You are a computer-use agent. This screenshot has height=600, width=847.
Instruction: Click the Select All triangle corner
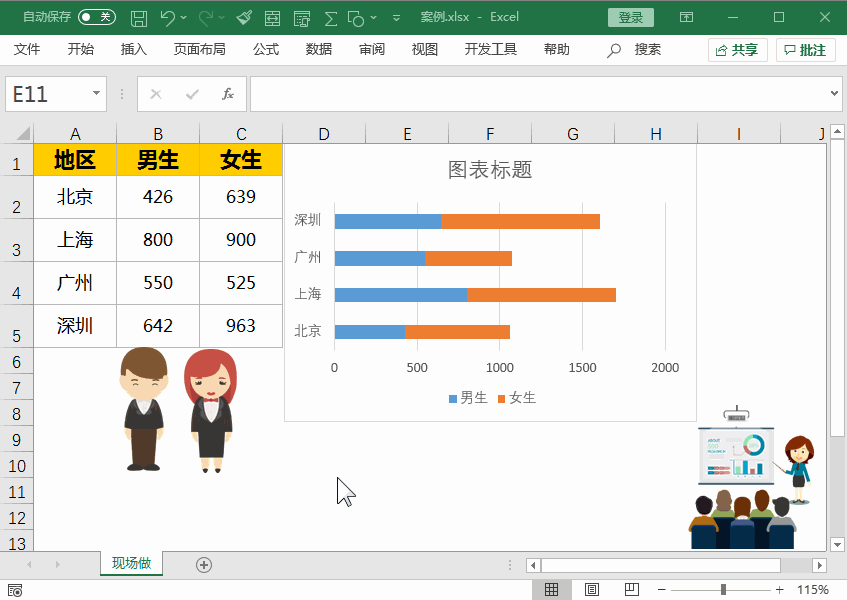23,133
